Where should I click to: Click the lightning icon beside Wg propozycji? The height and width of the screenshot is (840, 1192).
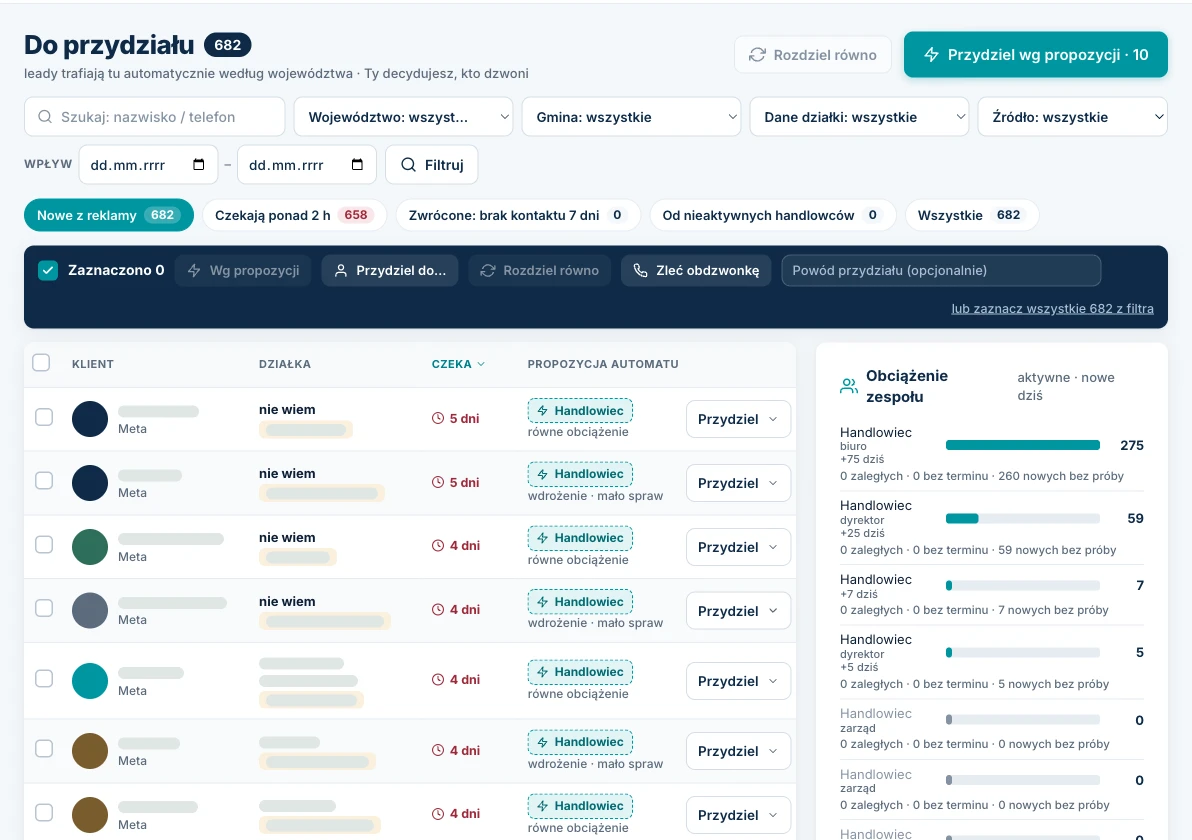coord(194,271)
